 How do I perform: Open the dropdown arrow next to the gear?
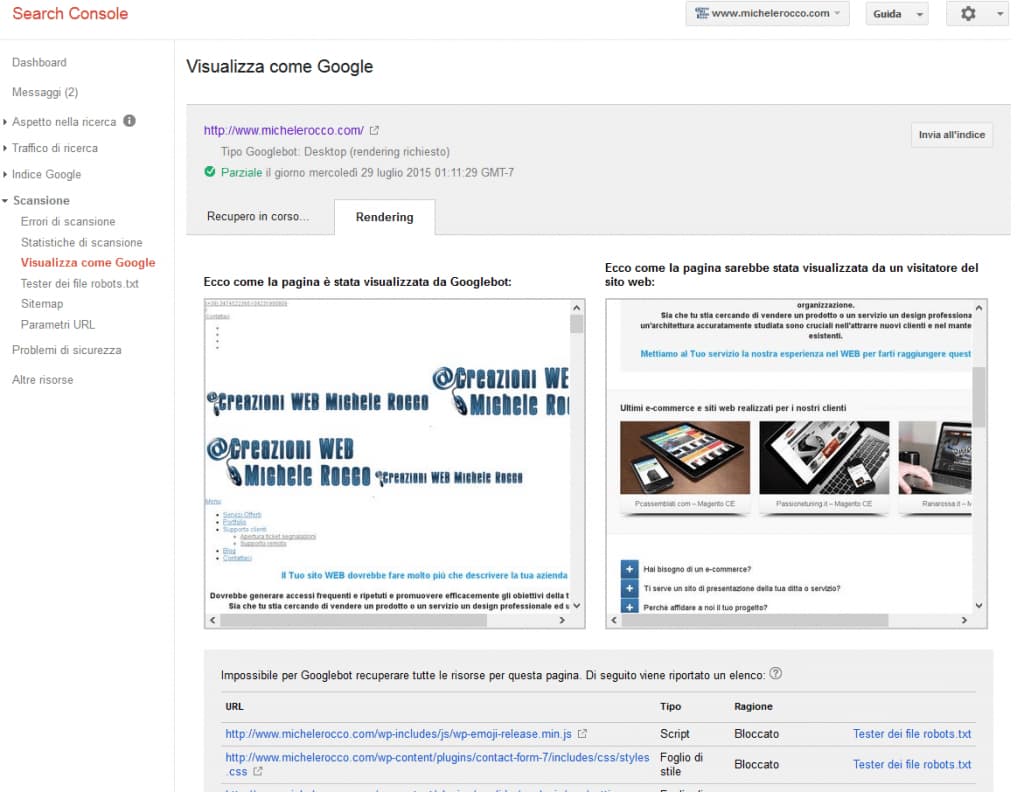[x=1000, y=14]
